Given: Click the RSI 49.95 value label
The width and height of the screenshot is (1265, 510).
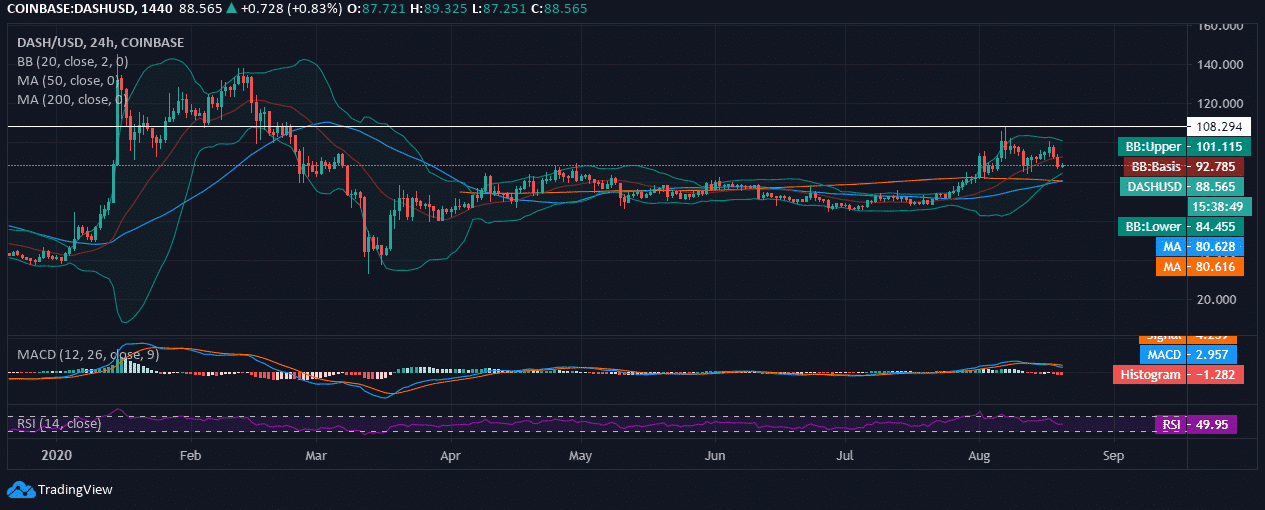Looking at the screenshot, I should (1196, 425).
